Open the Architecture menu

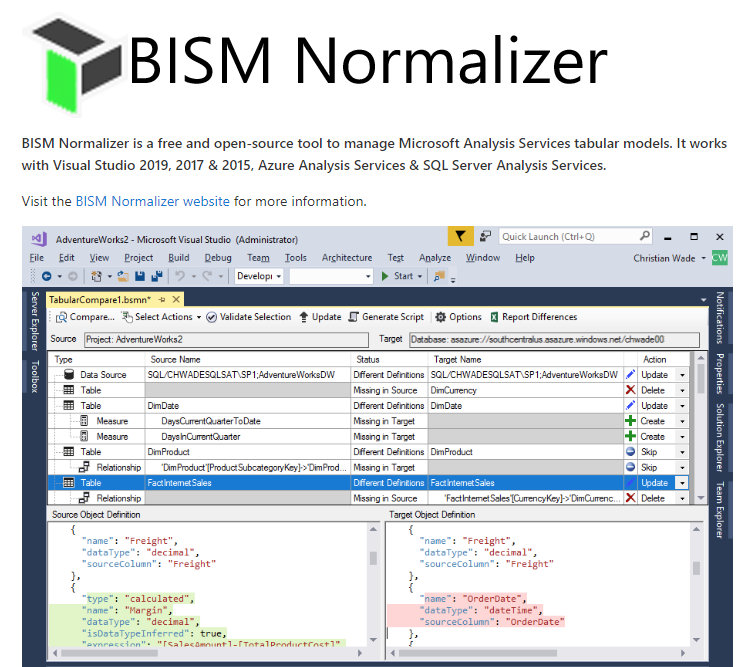[347, 258]
